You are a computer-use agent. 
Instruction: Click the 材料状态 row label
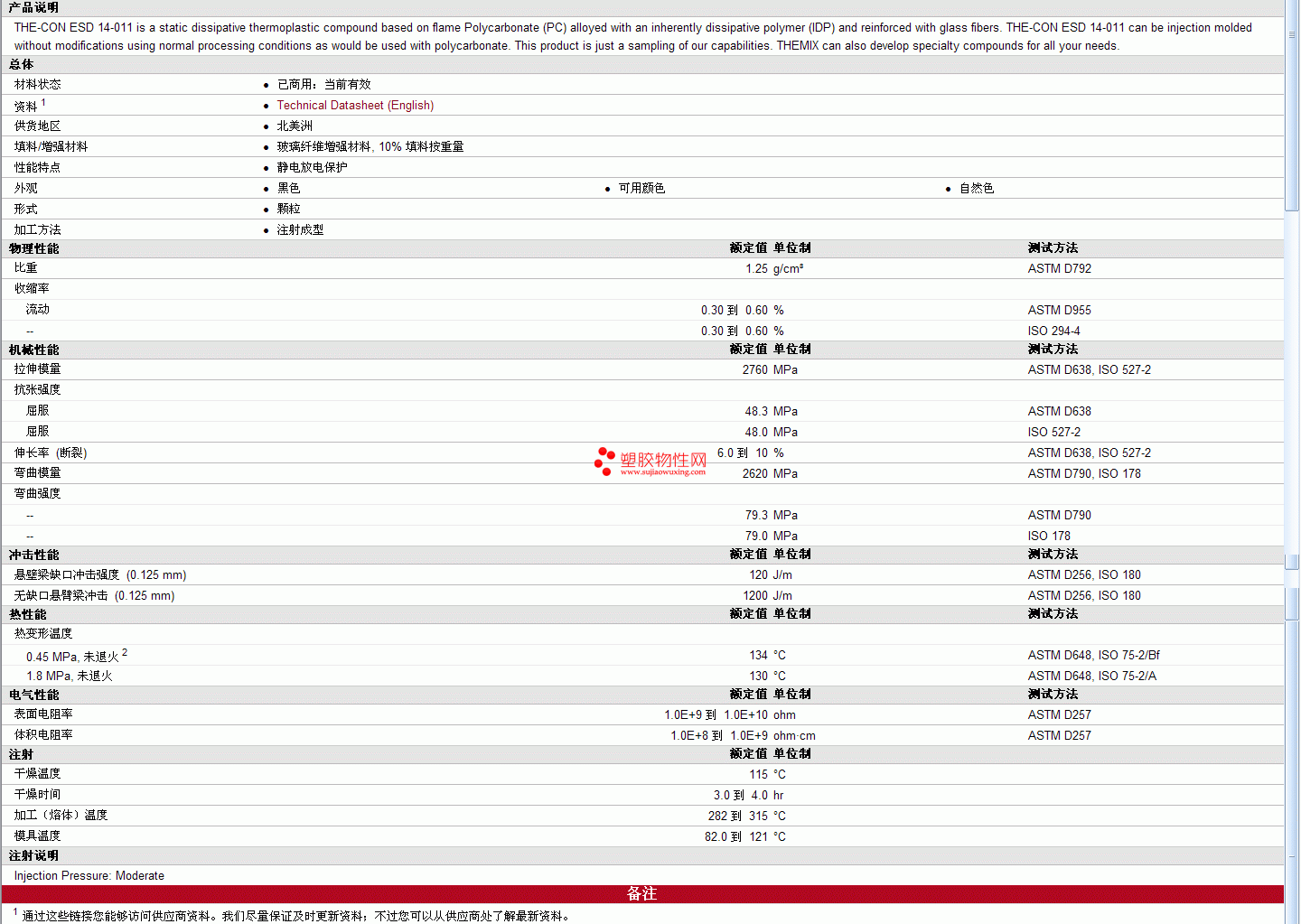coord(37,84)
